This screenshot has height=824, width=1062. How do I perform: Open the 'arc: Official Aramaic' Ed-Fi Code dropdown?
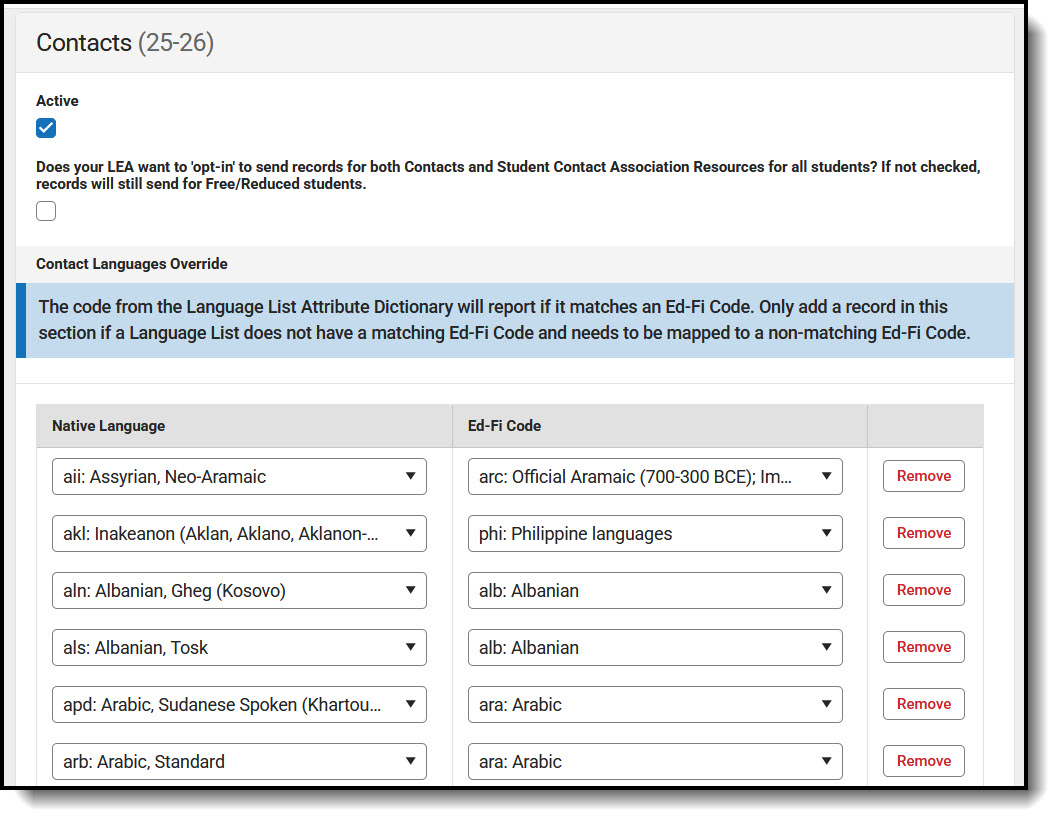click(655, 477)
